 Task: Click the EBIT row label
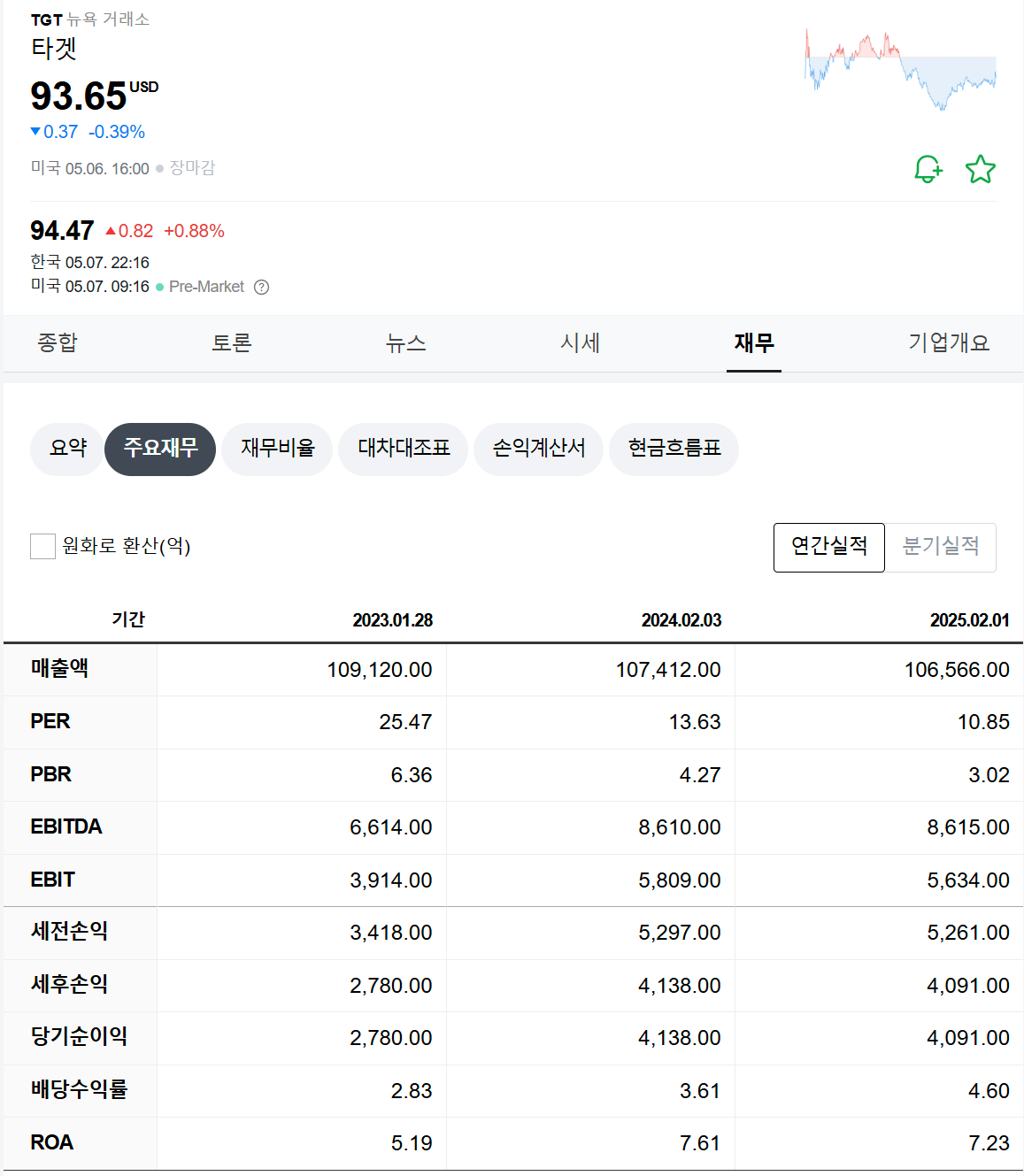53,880
